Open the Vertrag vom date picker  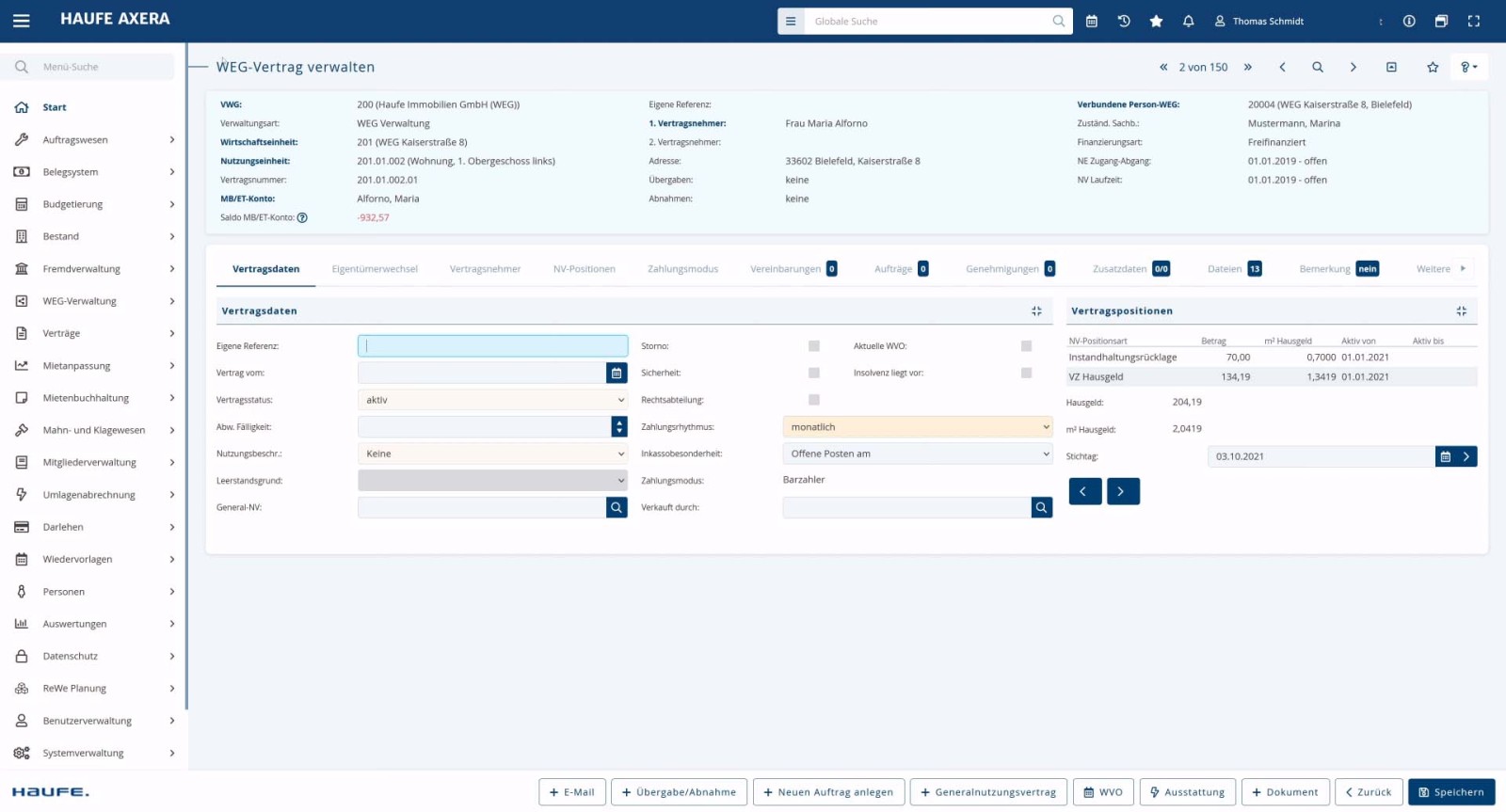617,374
